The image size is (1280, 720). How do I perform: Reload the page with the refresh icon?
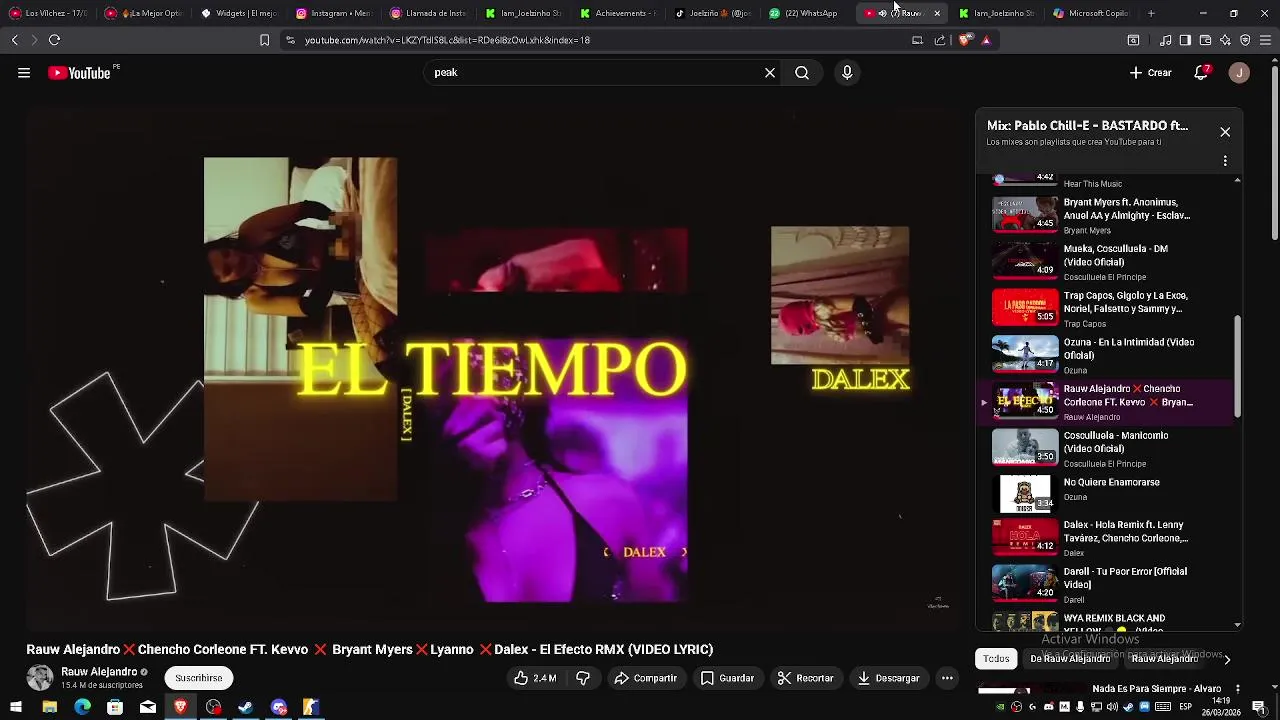click(54, 40)
